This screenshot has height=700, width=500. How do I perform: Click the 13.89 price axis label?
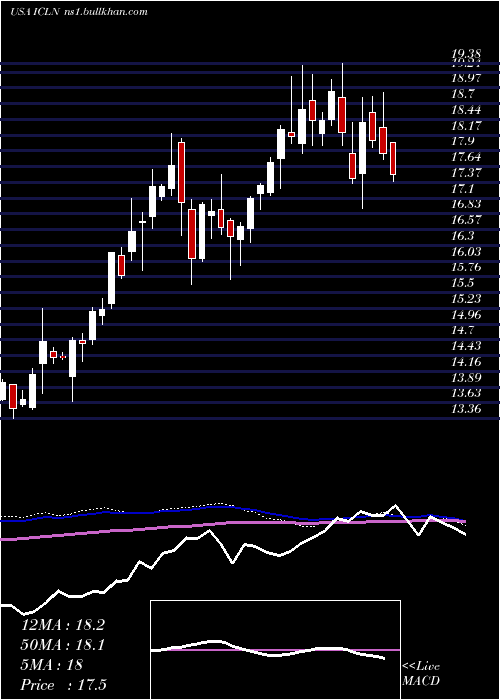tap(467, 378)
